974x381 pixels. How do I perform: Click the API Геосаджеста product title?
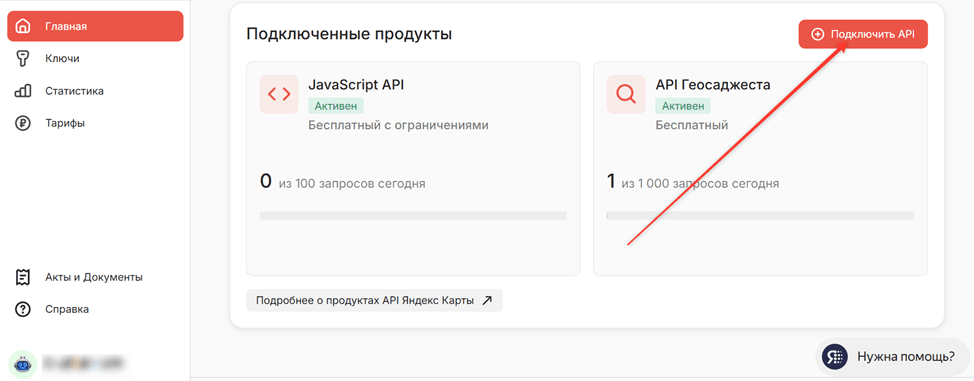[713, 85]
